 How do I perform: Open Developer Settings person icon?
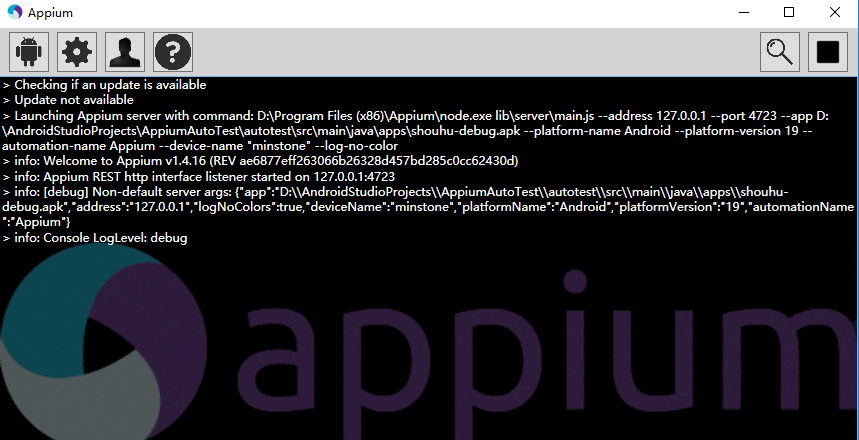(x=125, y=52)
